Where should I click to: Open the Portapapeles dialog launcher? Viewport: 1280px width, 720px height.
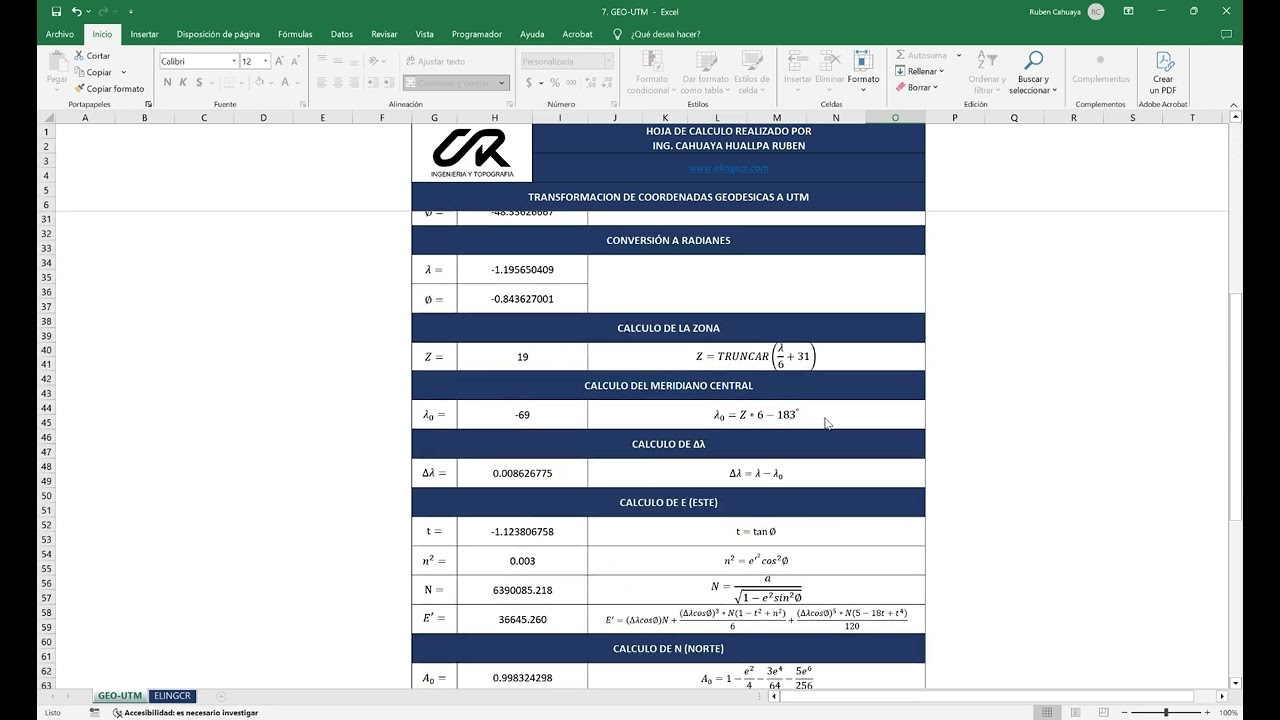click(x=148, y=104)
